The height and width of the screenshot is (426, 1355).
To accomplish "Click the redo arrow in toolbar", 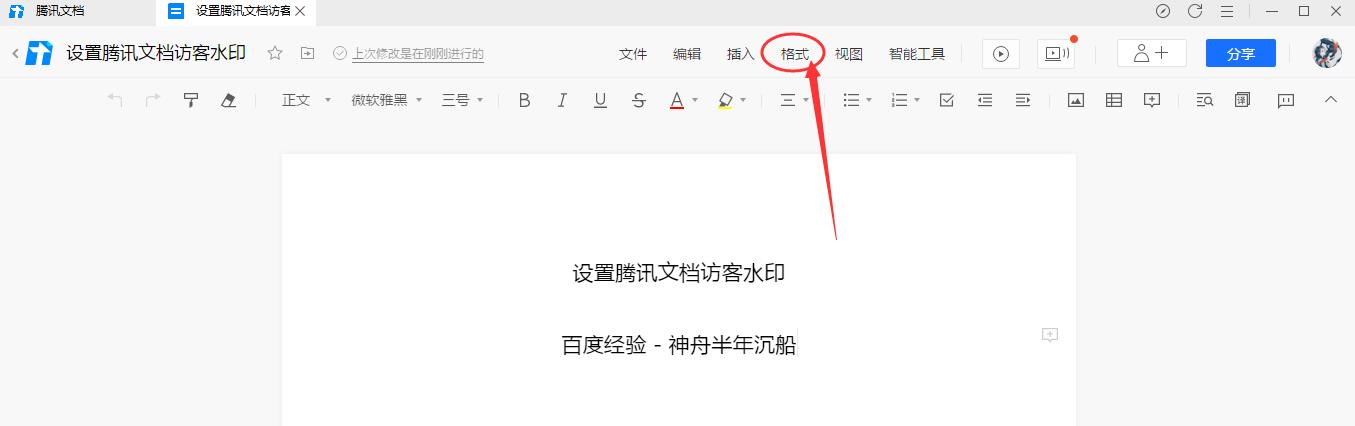I will click(153, 100).
